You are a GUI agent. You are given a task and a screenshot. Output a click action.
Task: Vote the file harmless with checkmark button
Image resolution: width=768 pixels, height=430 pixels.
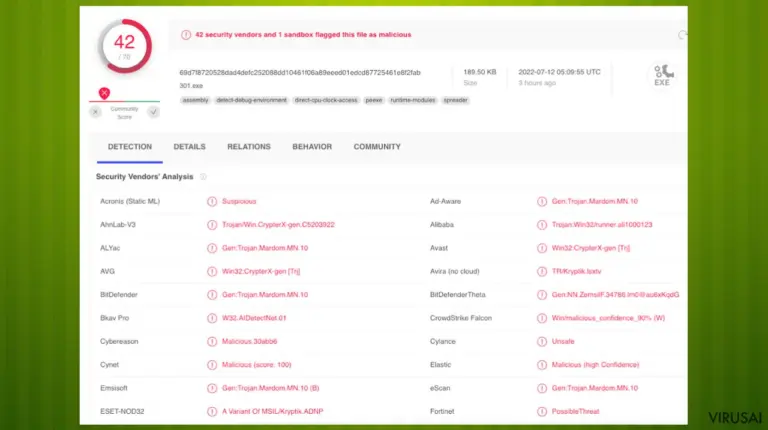pyautogui.click(x=153, y=112)
